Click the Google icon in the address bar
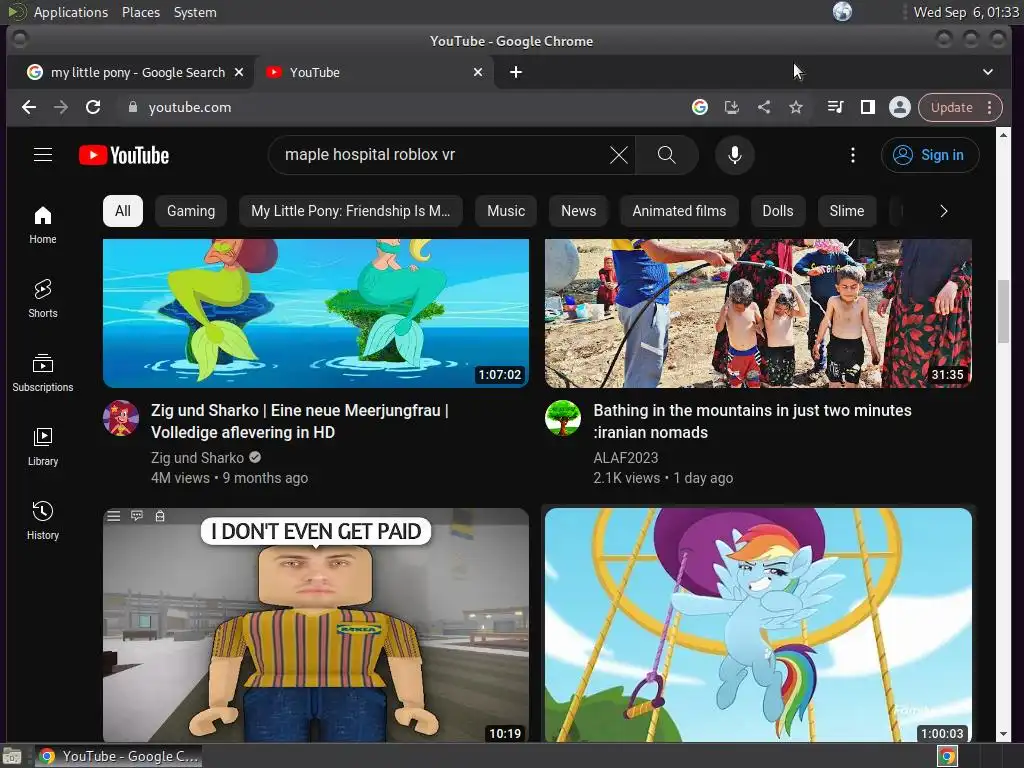The image size is (1024, 768). coord(700,107)
